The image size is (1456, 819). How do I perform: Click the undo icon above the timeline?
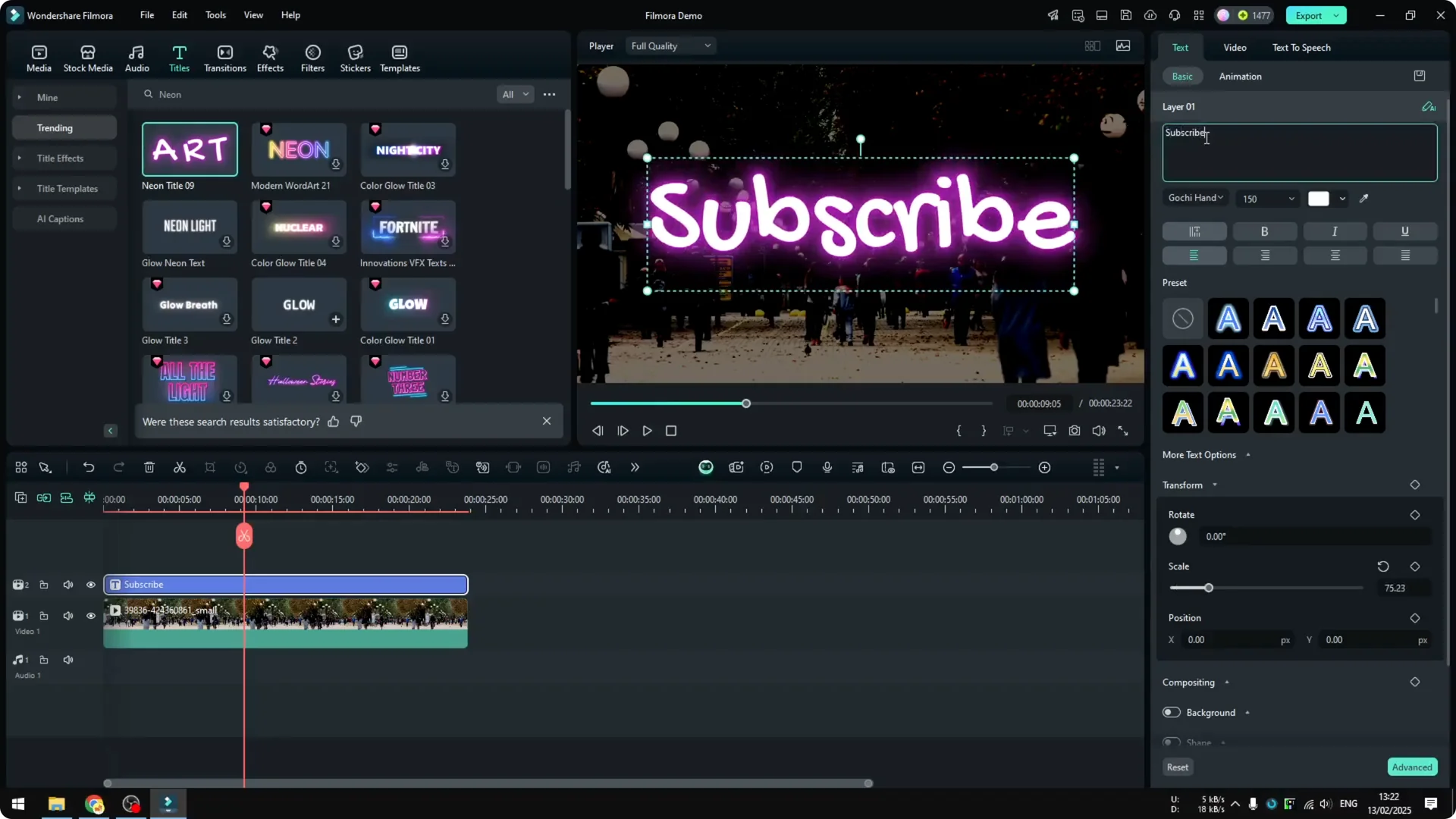89,467
